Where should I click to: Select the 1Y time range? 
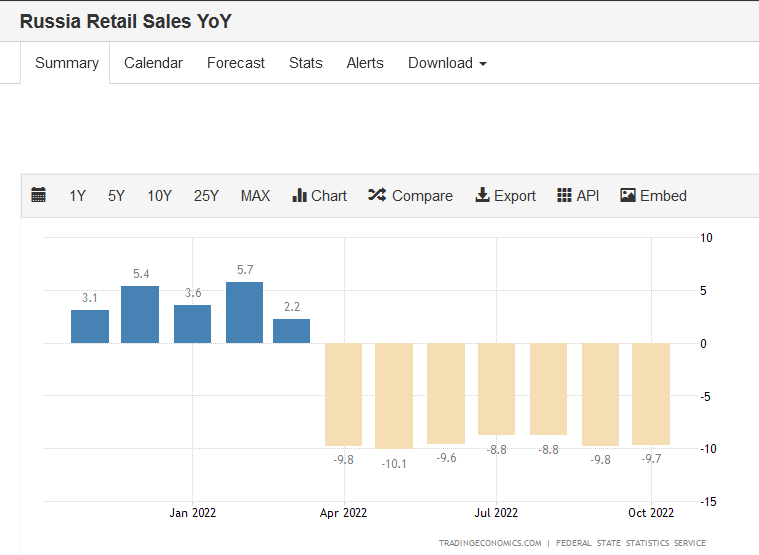coord(77,196)
